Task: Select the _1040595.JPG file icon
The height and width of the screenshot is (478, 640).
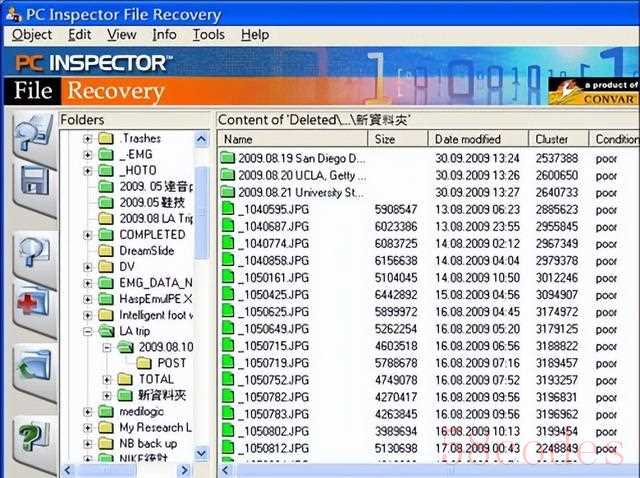Action: (227, 210)
